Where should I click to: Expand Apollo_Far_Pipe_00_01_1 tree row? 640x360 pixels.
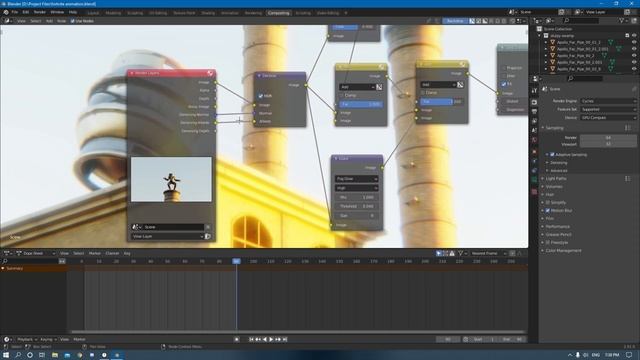[546, 42]
